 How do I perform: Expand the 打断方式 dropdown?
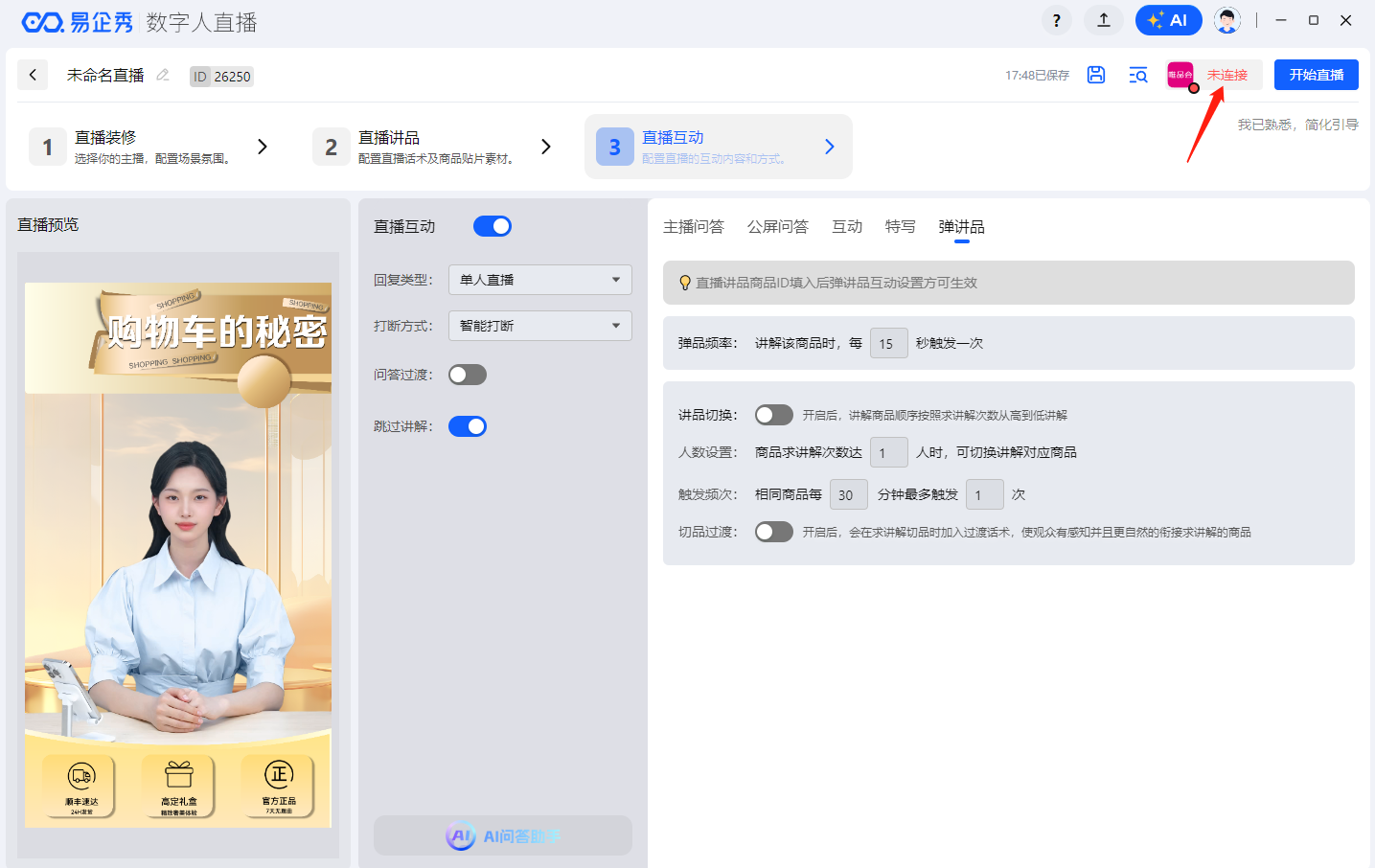pos(539,326)
